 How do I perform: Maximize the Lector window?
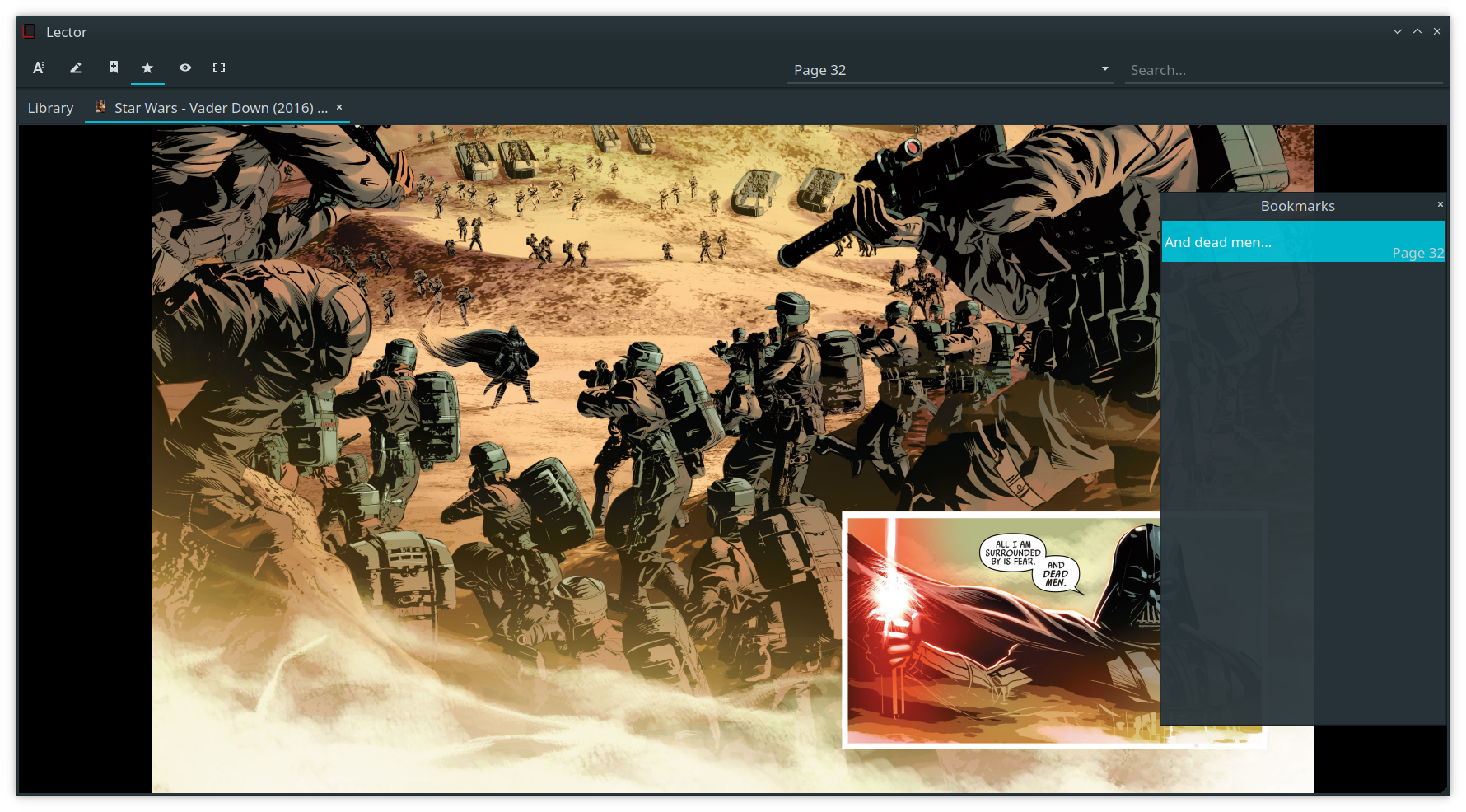pyautogui.click(x=1417, y=31)
